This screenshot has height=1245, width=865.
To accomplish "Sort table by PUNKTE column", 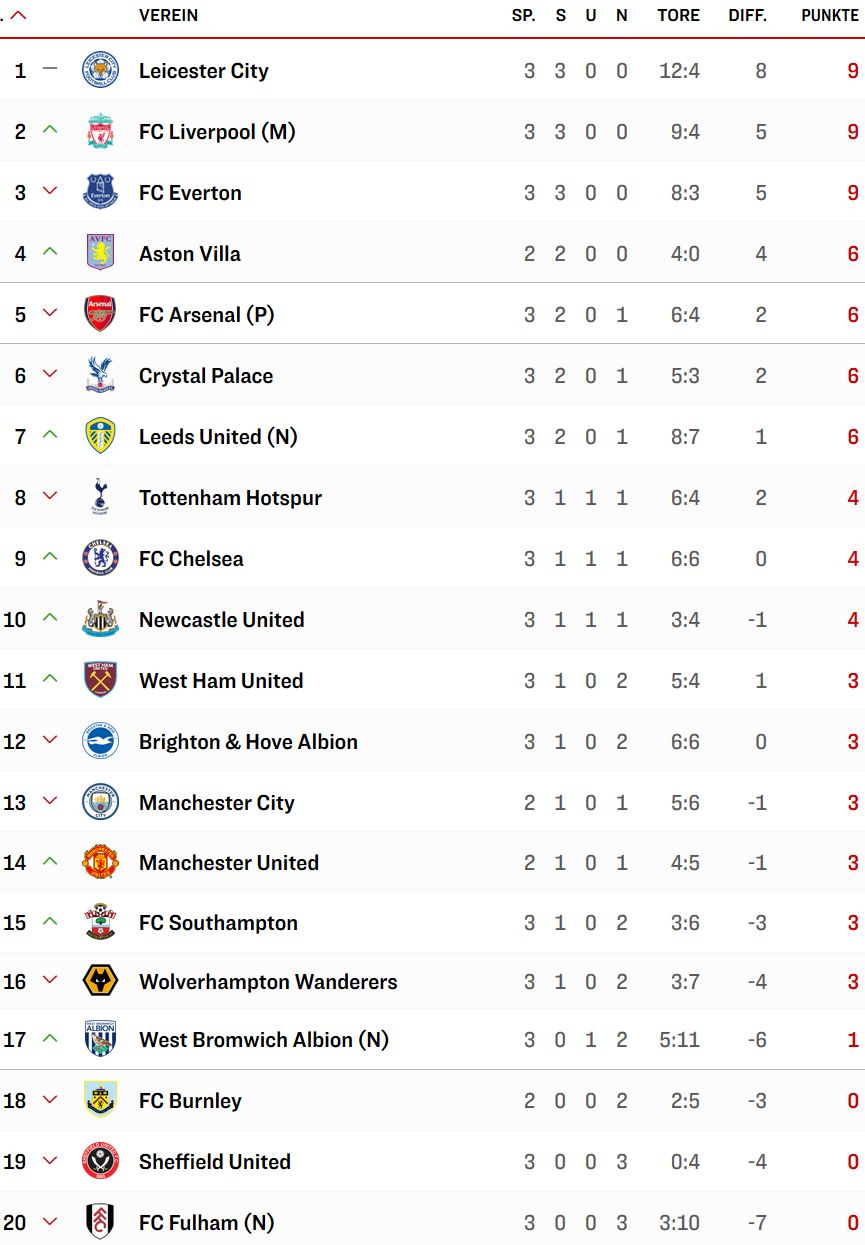I will pos(830,15).
